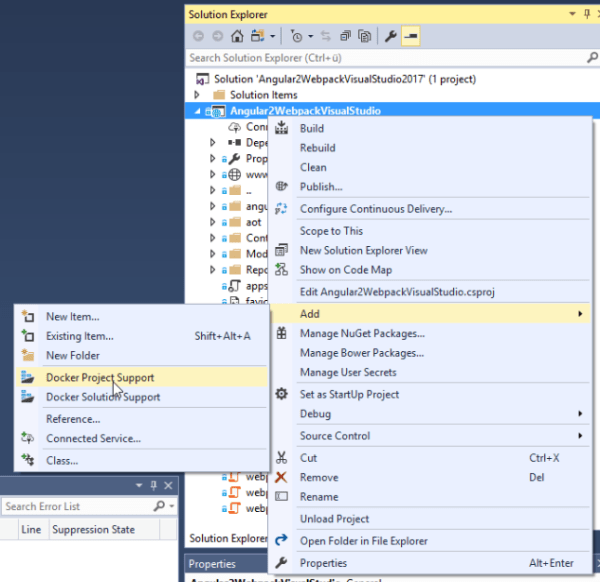Select Cut in the context menu
Viewport: 600px width, 582px height.
[x=430, y=458]
